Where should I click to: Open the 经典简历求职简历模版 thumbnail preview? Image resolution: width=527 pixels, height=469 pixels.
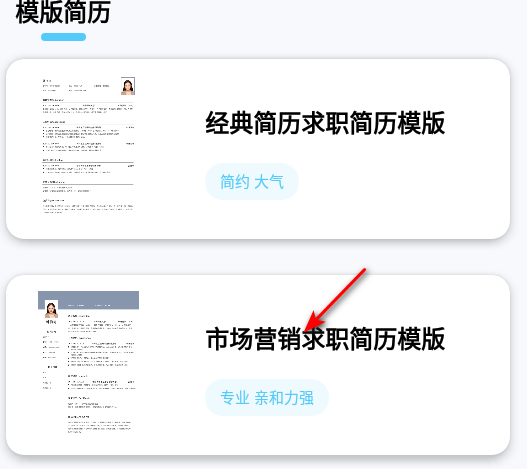click(88, 145)
